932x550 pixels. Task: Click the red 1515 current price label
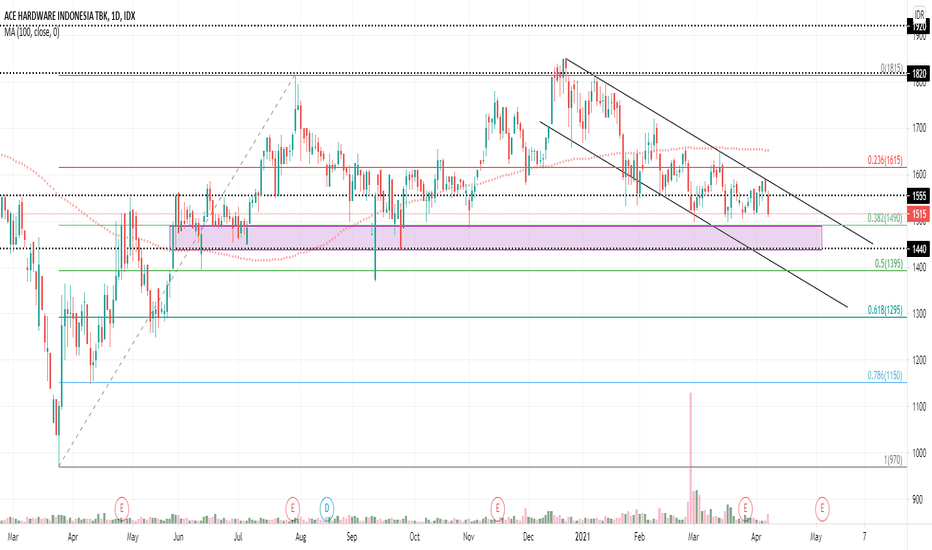click(x=919, y=214)
